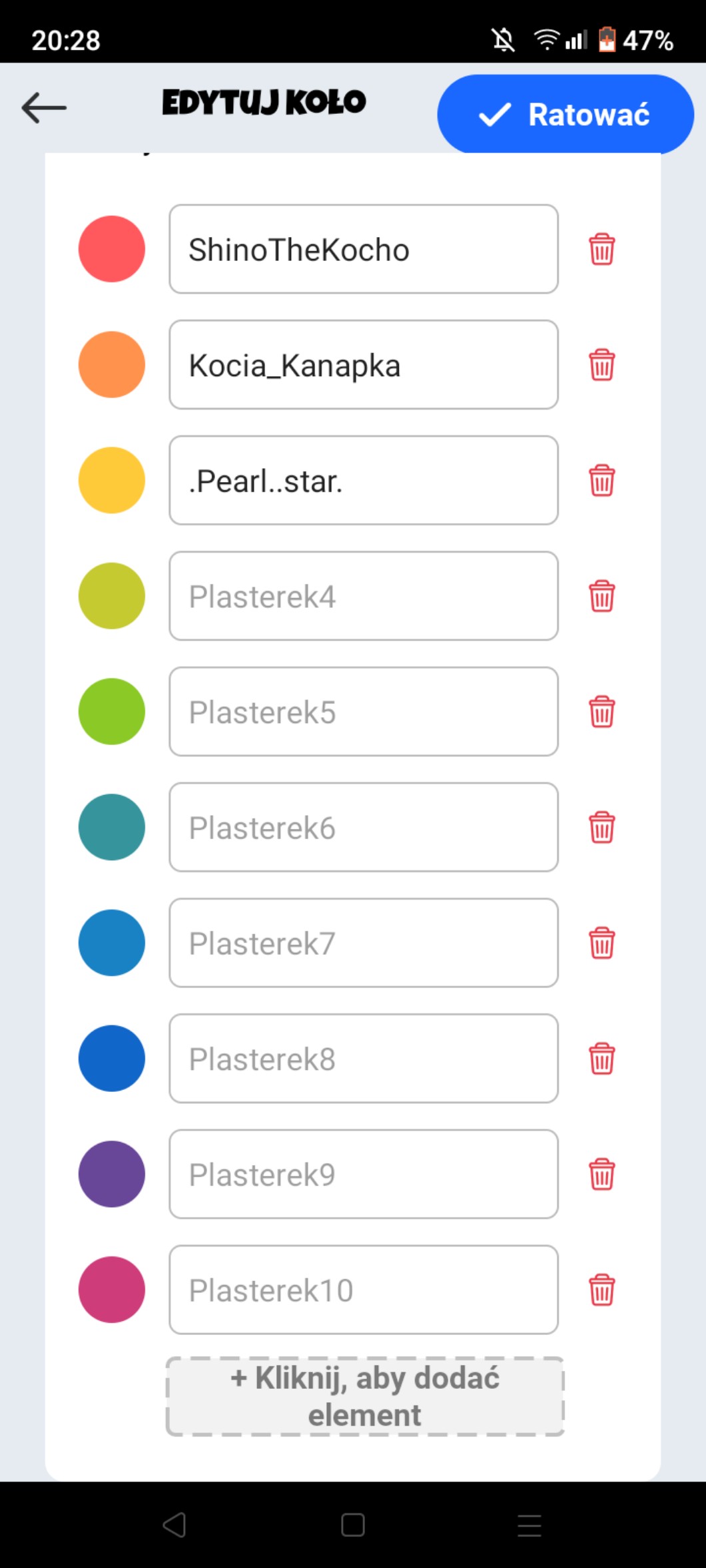Focus the Plasterek4 name field

[364, 596]
